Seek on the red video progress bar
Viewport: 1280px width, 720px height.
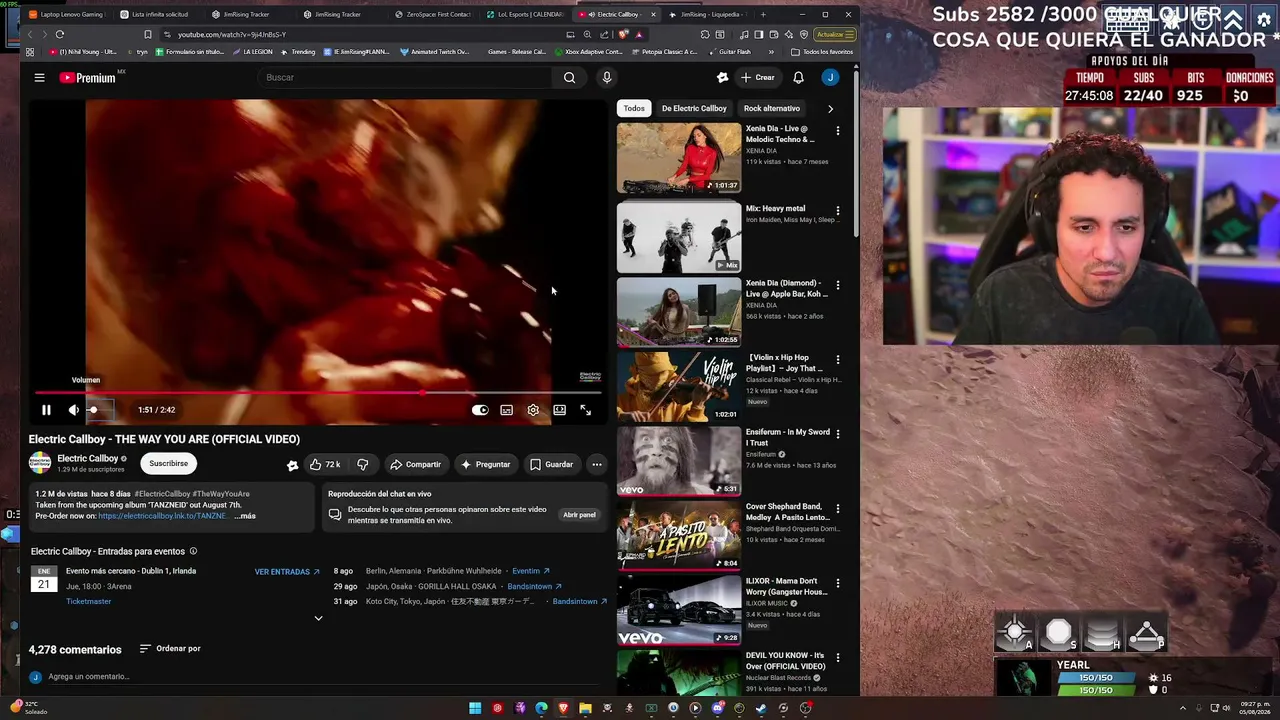(318, 393)
